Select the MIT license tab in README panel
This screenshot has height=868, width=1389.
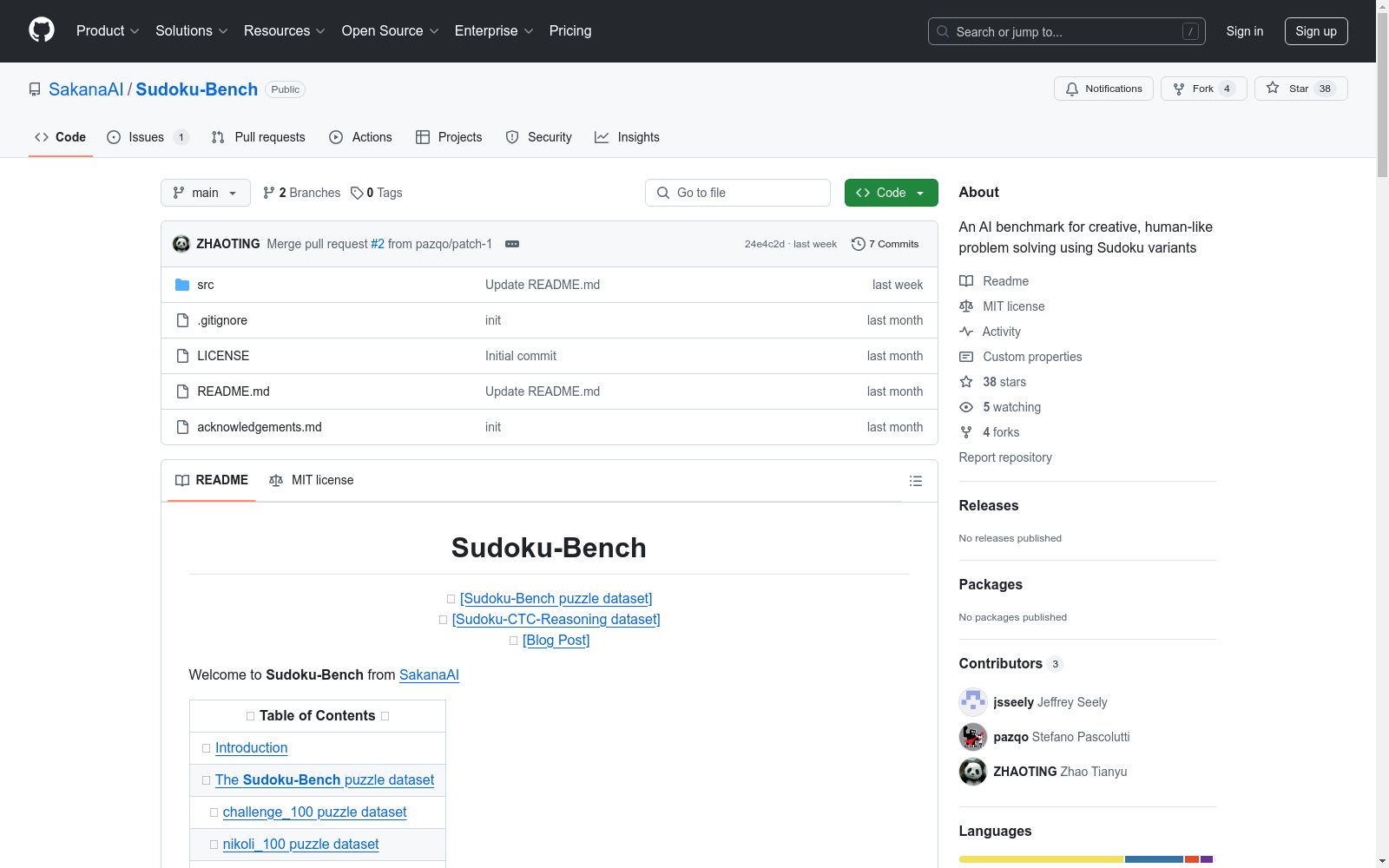(312, 480)
